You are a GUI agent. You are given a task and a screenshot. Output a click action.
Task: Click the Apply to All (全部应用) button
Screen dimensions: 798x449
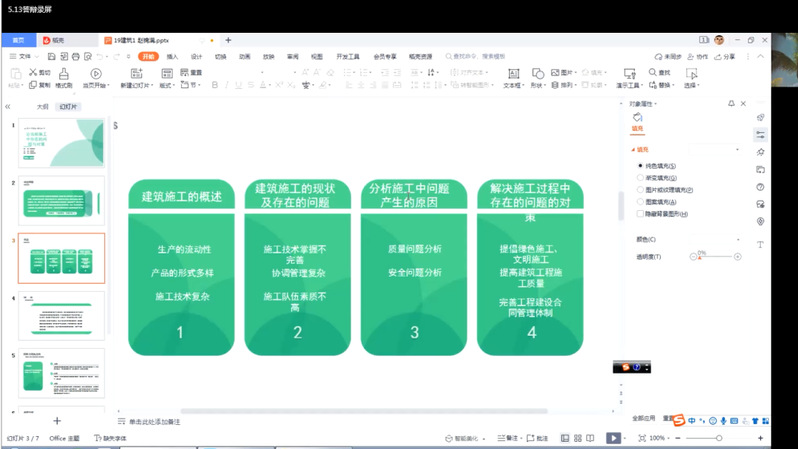643,419
